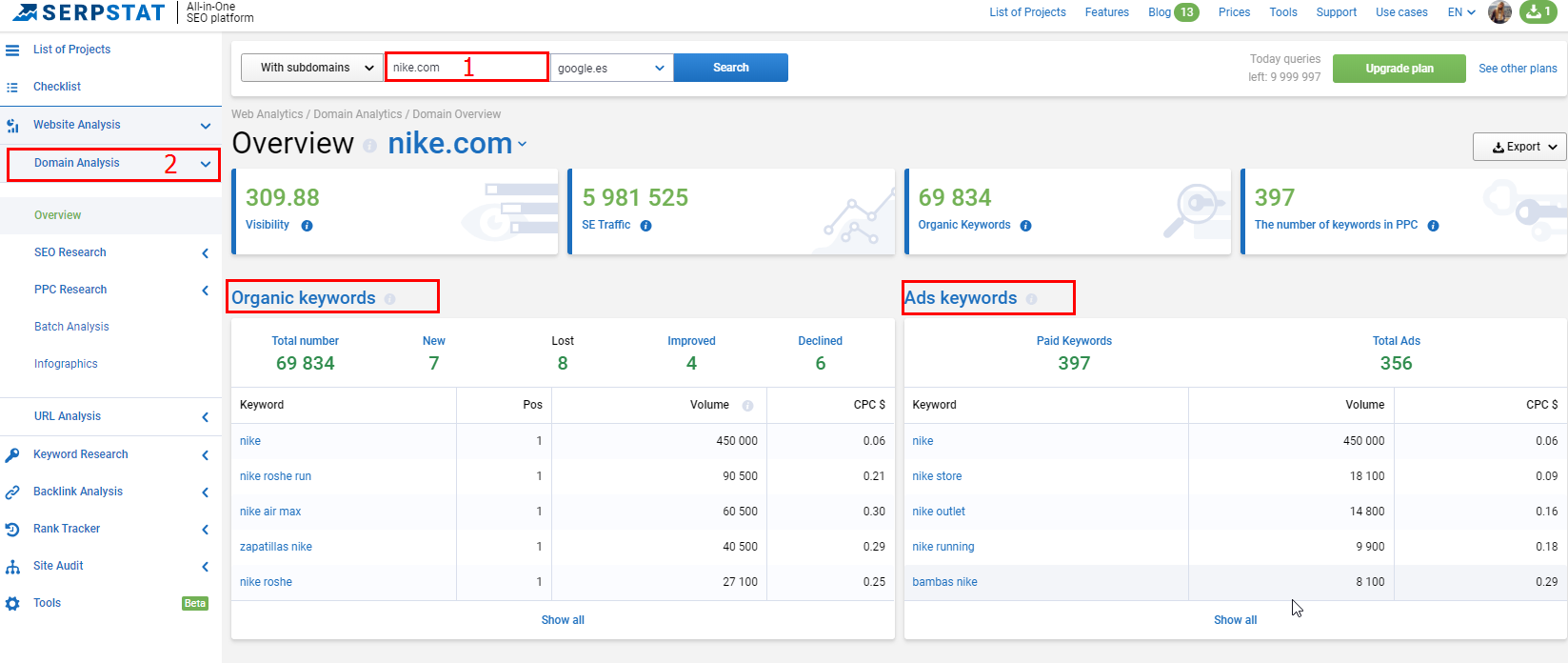The width and height of the screenshot is (1568, 663).
Task: Click the Rank Tracker history icon
Action: 12,529
